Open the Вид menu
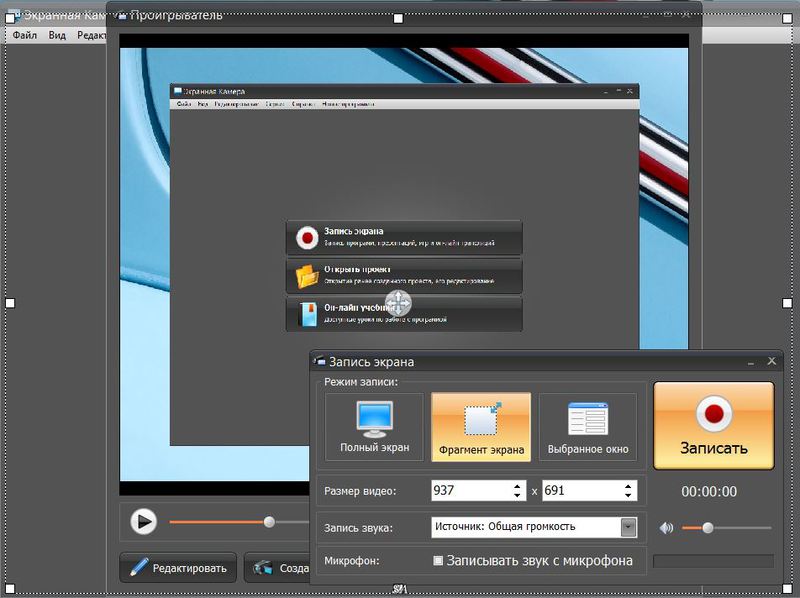Image resolution: width=800 pixels, height=598 pixels. click(x=57, y=35)
